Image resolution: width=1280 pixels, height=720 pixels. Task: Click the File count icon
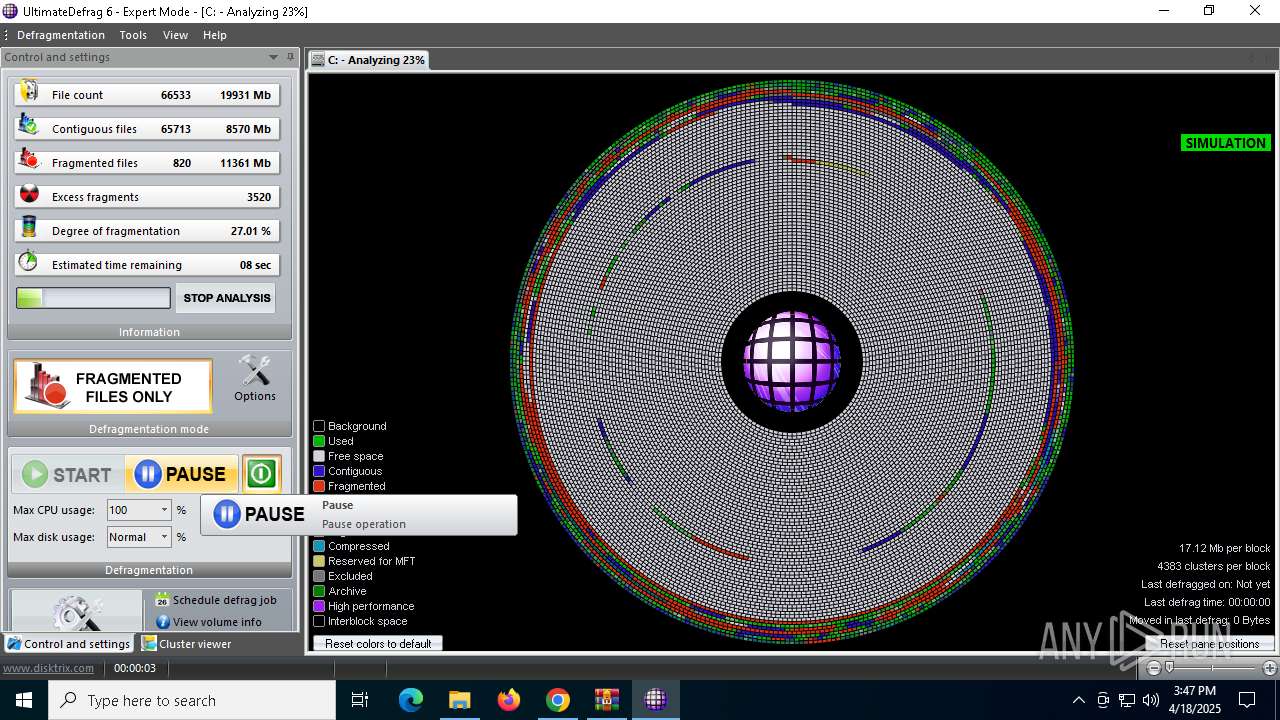pyautogui.click(x=29, y=93)
